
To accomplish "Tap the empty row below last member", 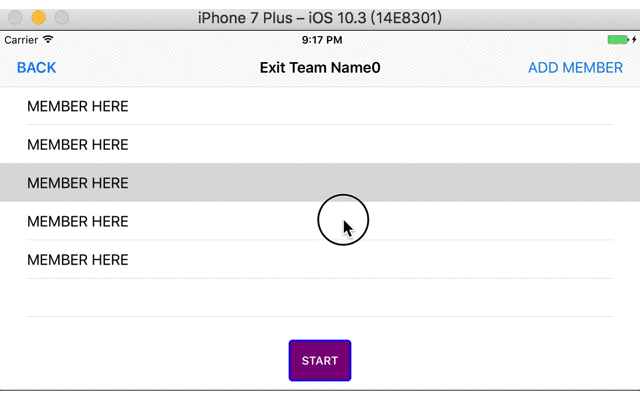I will (x=320, y=298).
